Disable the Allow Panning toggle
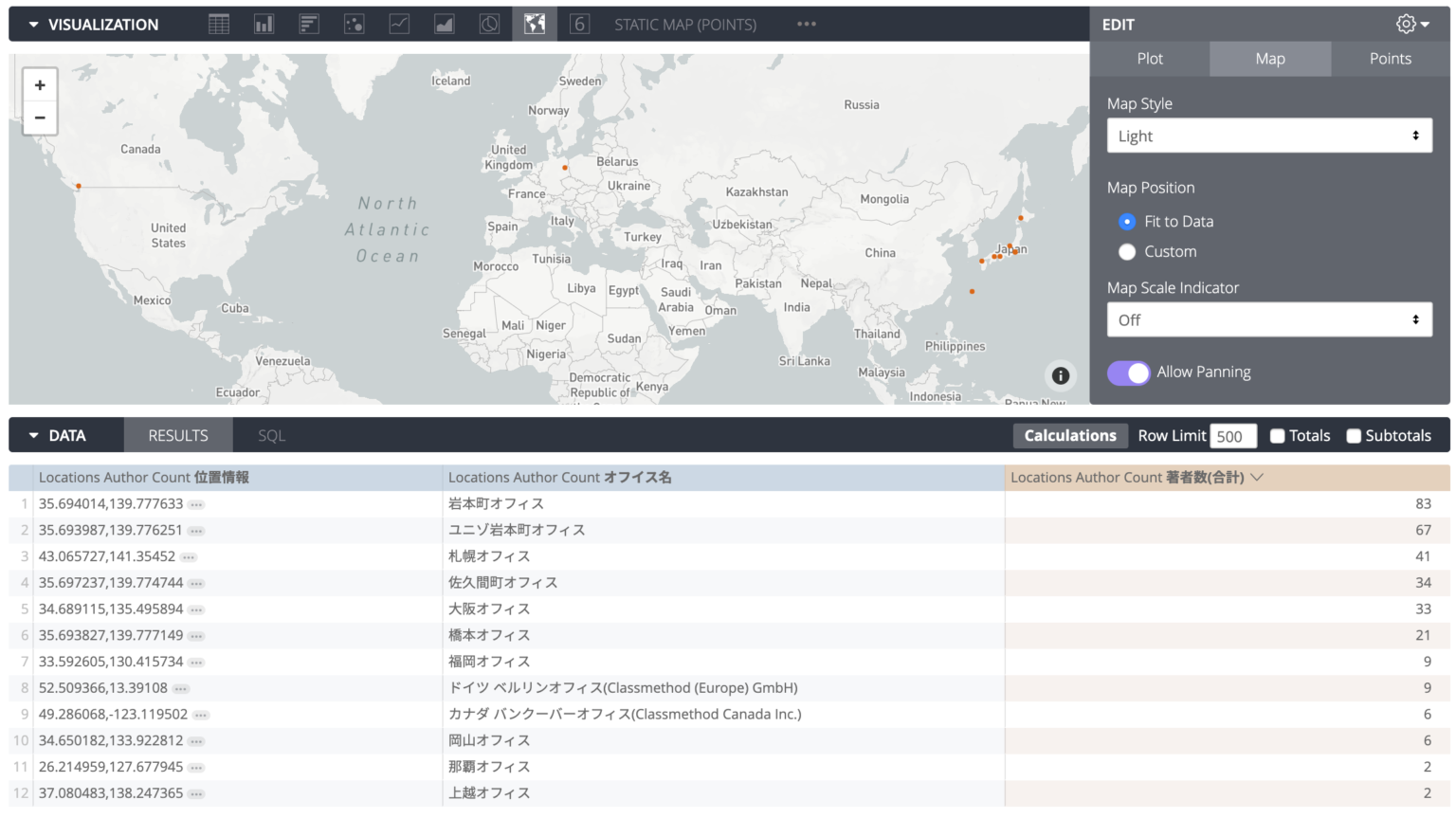 pyautogui.click(x=1128, y=372)
